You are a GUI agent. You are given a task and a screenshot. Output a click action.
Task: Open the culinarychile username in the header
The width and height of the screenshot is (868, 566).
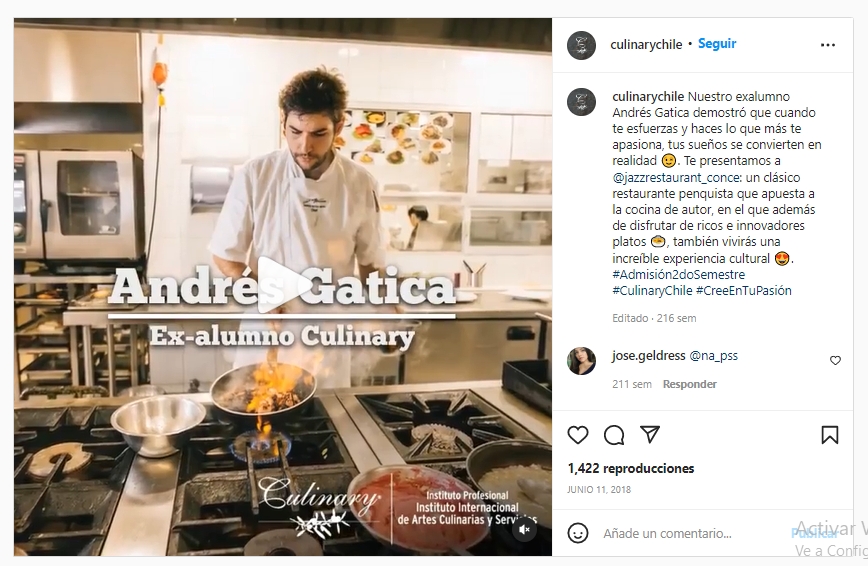point(646,44)
